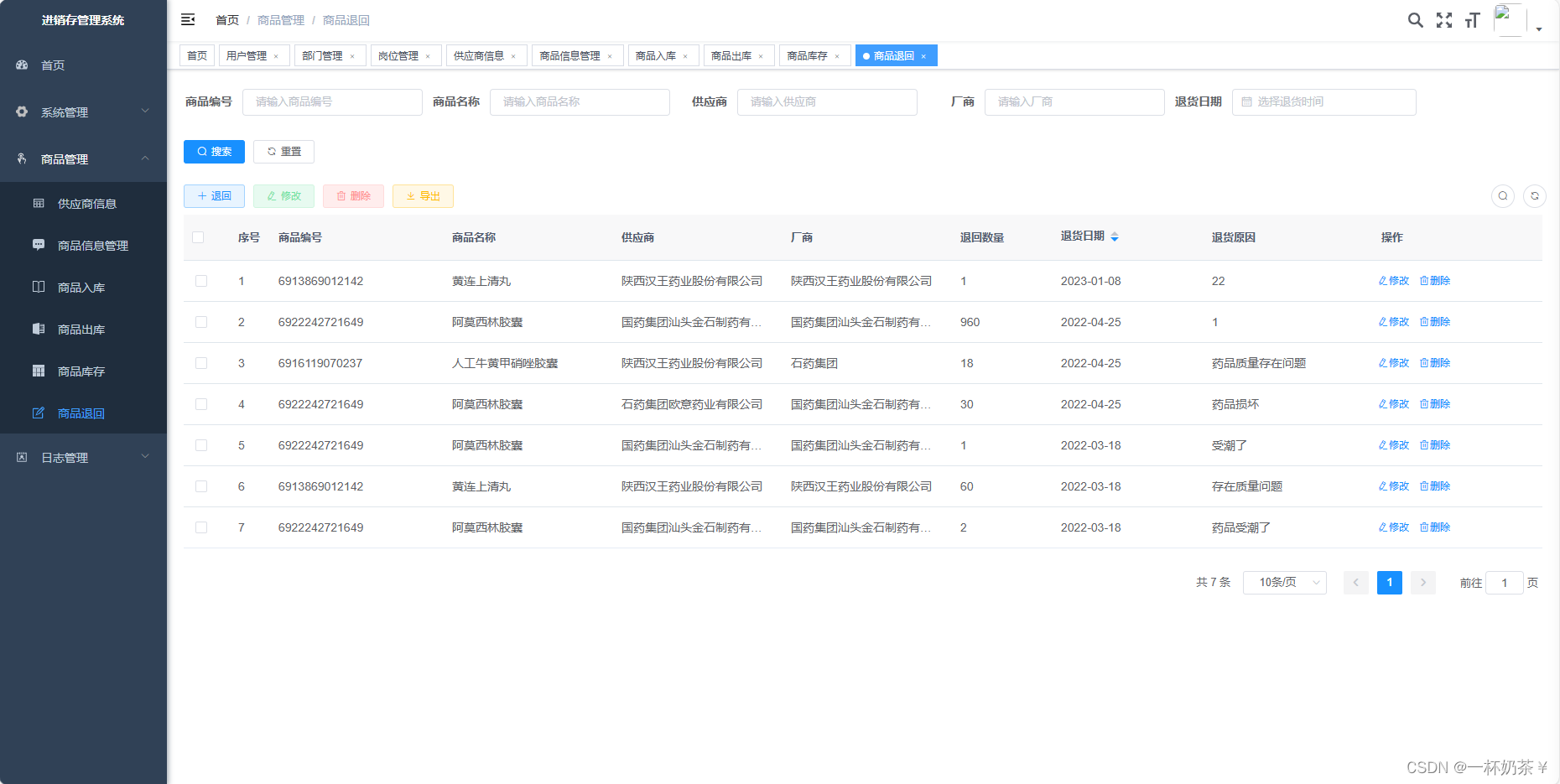
Task: Close the 商品入库 tab
Action: point(685,56)
